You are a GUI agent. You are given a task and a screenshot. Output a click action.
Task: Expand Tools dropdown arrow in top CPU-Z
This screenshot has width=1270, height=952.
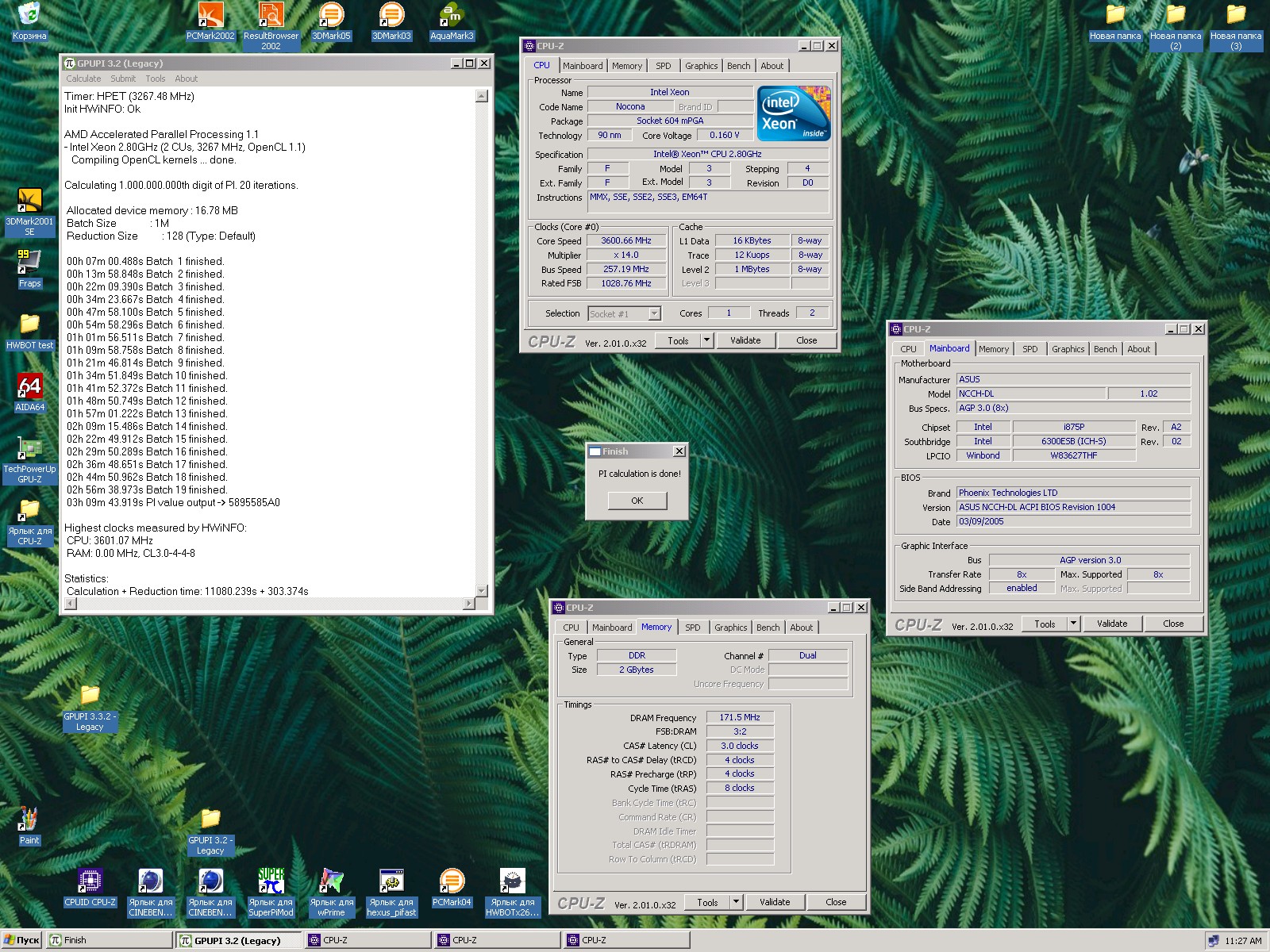click(x=706, y=340)
